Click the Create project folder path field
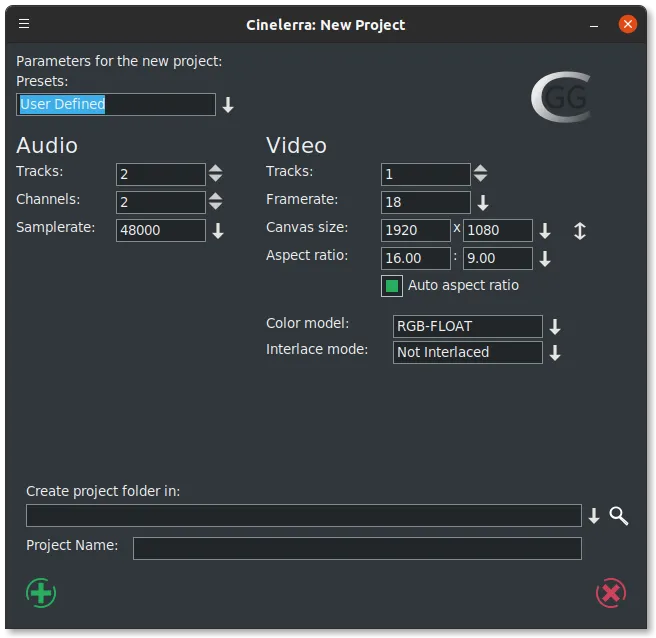 point(304,515)
